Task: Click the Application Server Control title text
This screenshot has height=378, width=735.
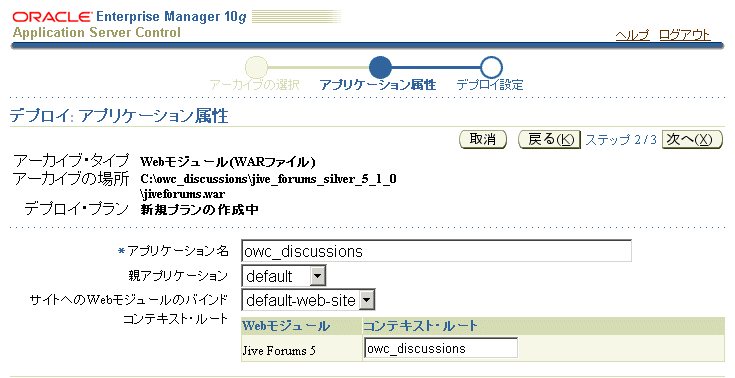Action: tap(97, 33)
